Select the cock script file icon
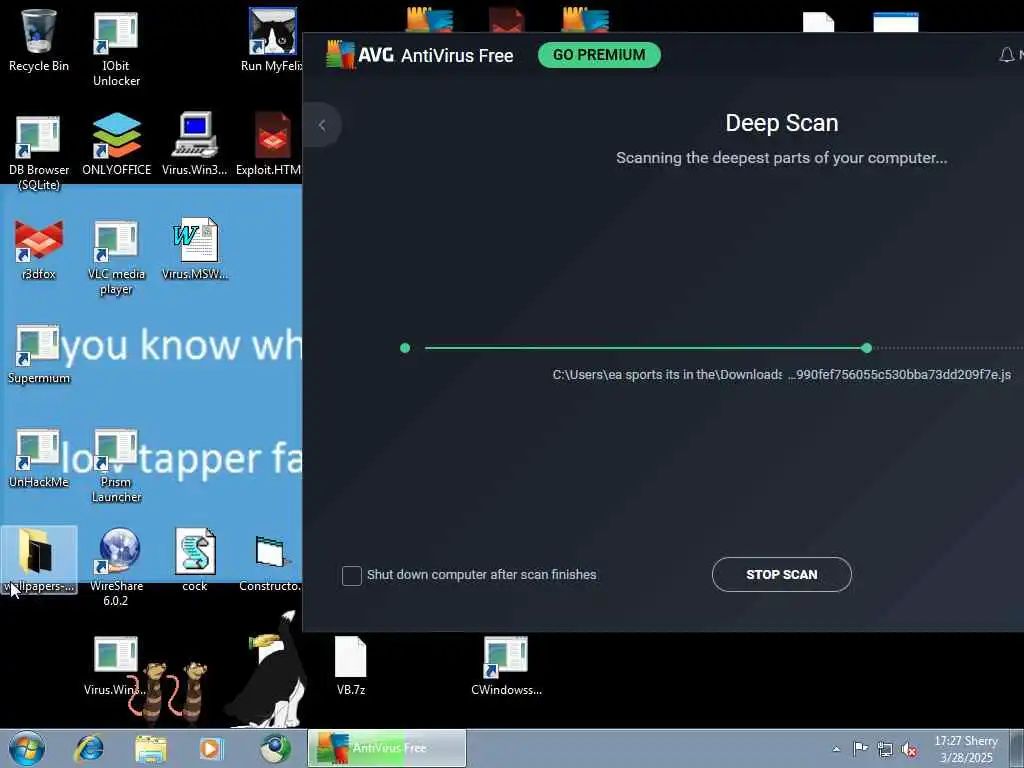The width and height of the screenshot is (1024, 768). pos(195,560)
